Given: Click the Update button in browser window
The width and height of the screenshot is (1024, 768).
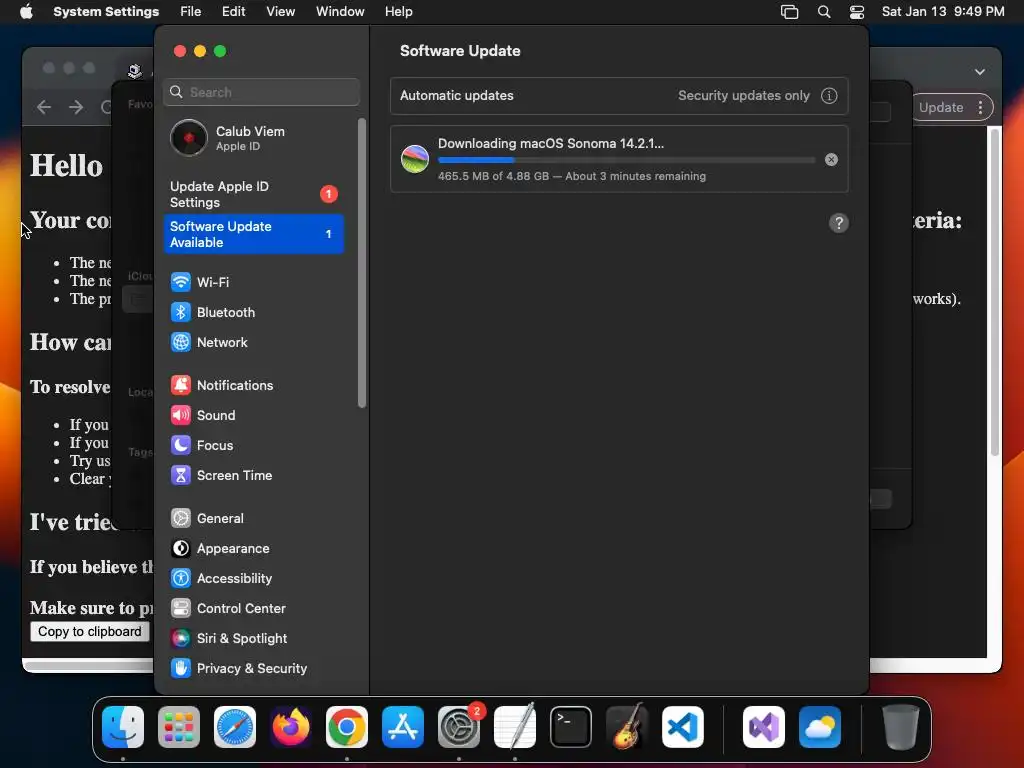Looking at the screenshot, I should point(941,108).
